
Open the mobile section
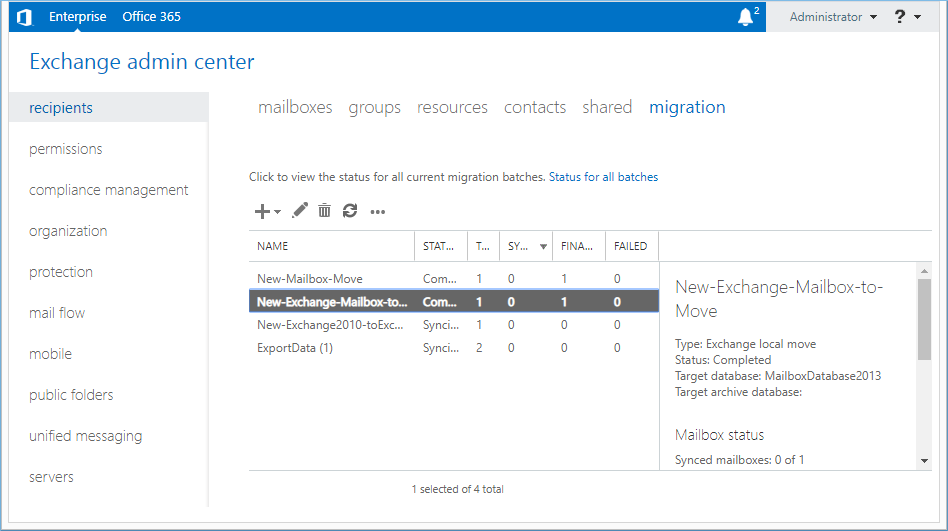click(50, 354)
